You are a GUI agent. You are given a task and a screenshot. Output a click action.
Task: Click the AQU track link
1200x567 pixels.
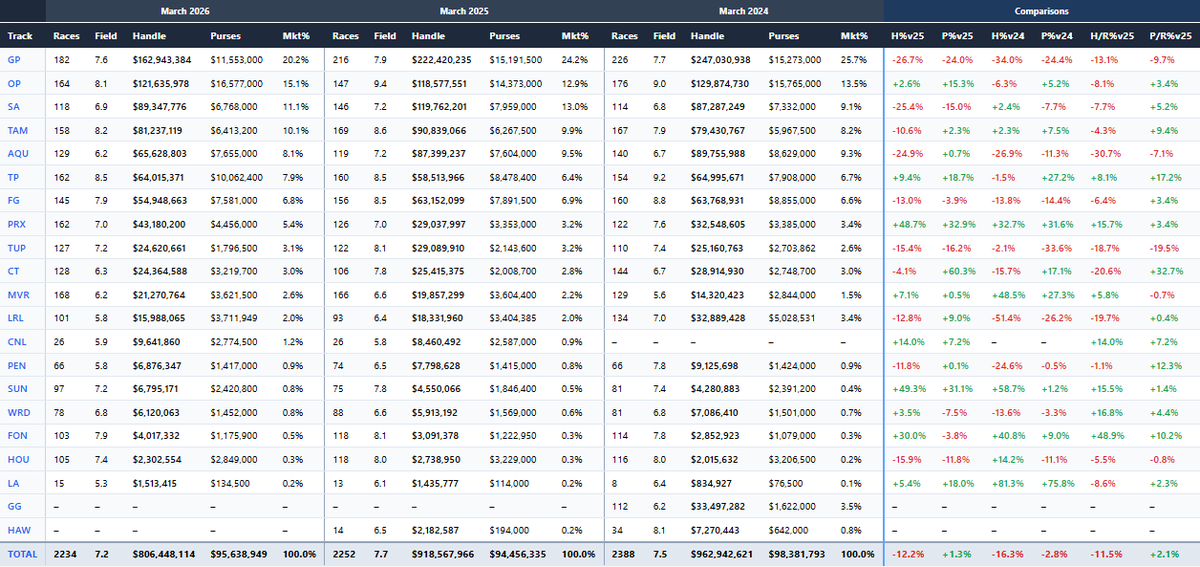[x=18, y=153]
